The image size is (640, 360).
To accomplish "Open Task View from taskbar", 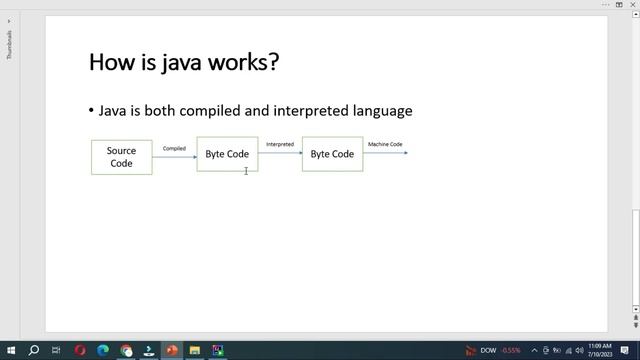I will pyautogui.click(x=56, y=350).
